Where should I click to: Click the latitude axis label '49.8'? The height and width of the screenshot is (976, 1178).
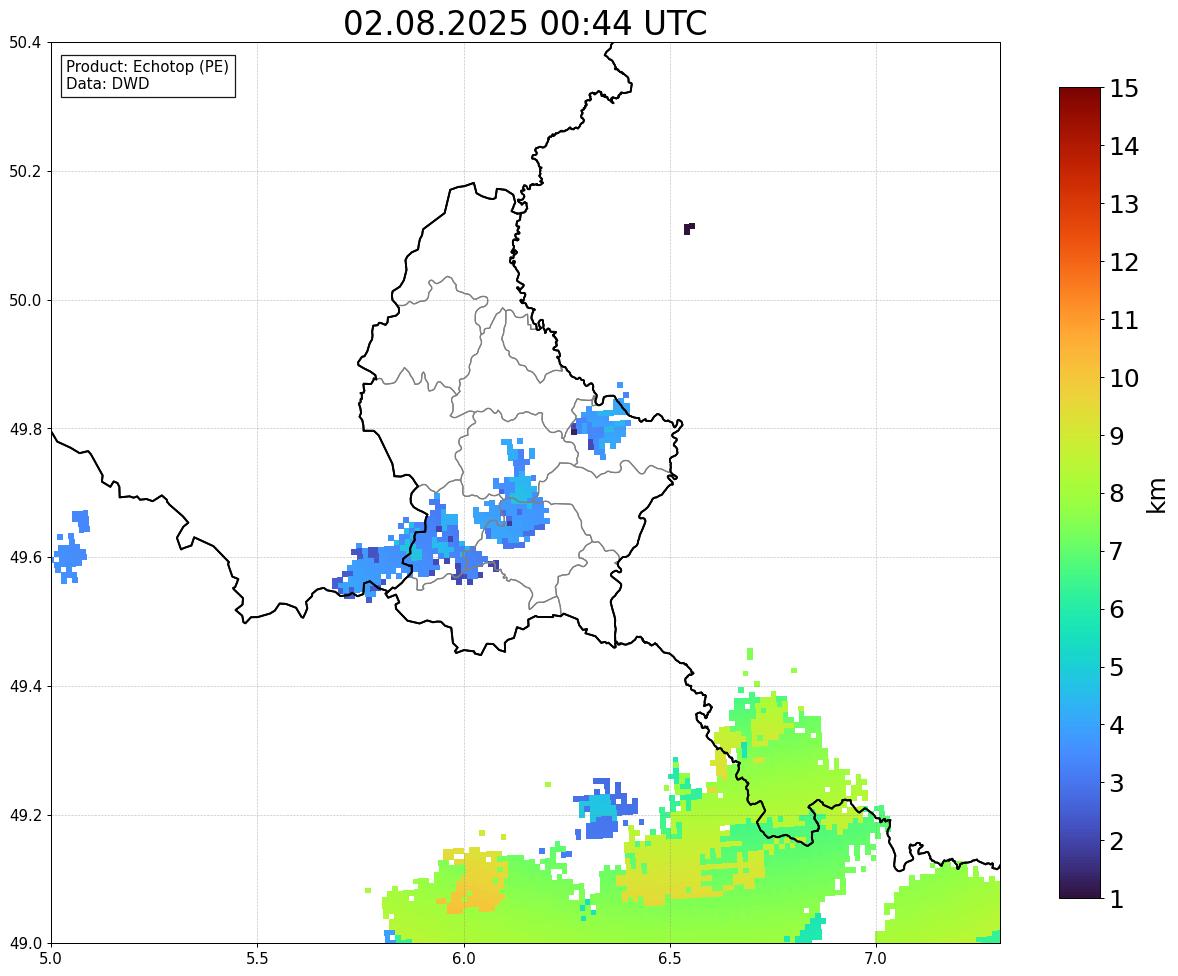click(x=25, y=429)
